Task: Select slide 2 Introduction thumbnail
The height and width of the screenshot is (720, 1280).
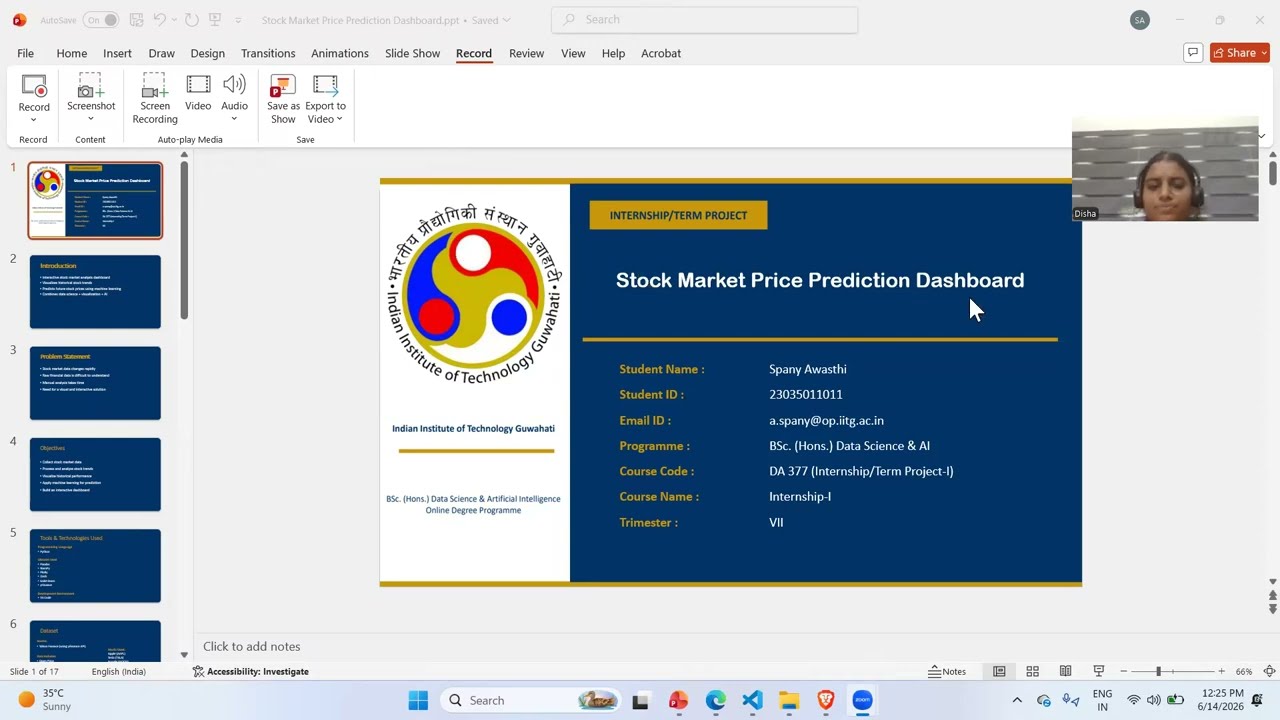Action: pyautogui.click(x=95, y=292)
